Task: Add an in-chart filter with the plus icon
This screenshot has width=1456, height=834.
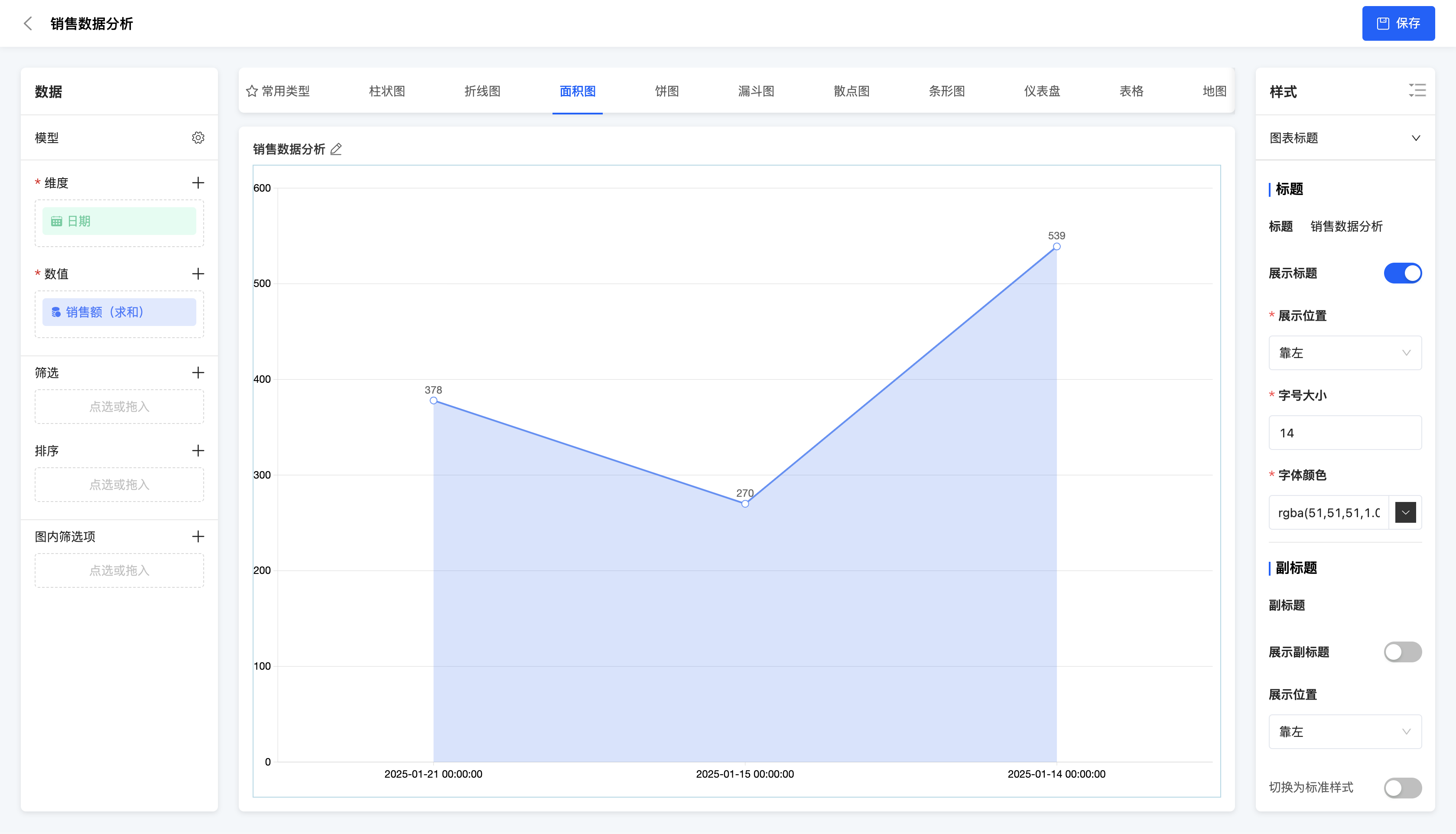Action: [198, 536]
